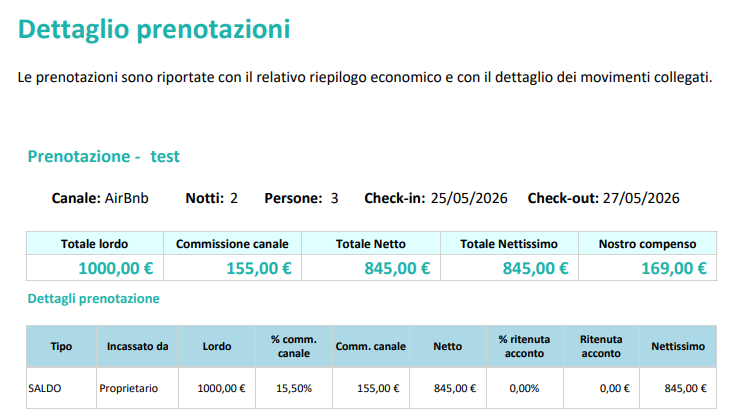Click the 15,50% commission cell

tap(294, 388)
